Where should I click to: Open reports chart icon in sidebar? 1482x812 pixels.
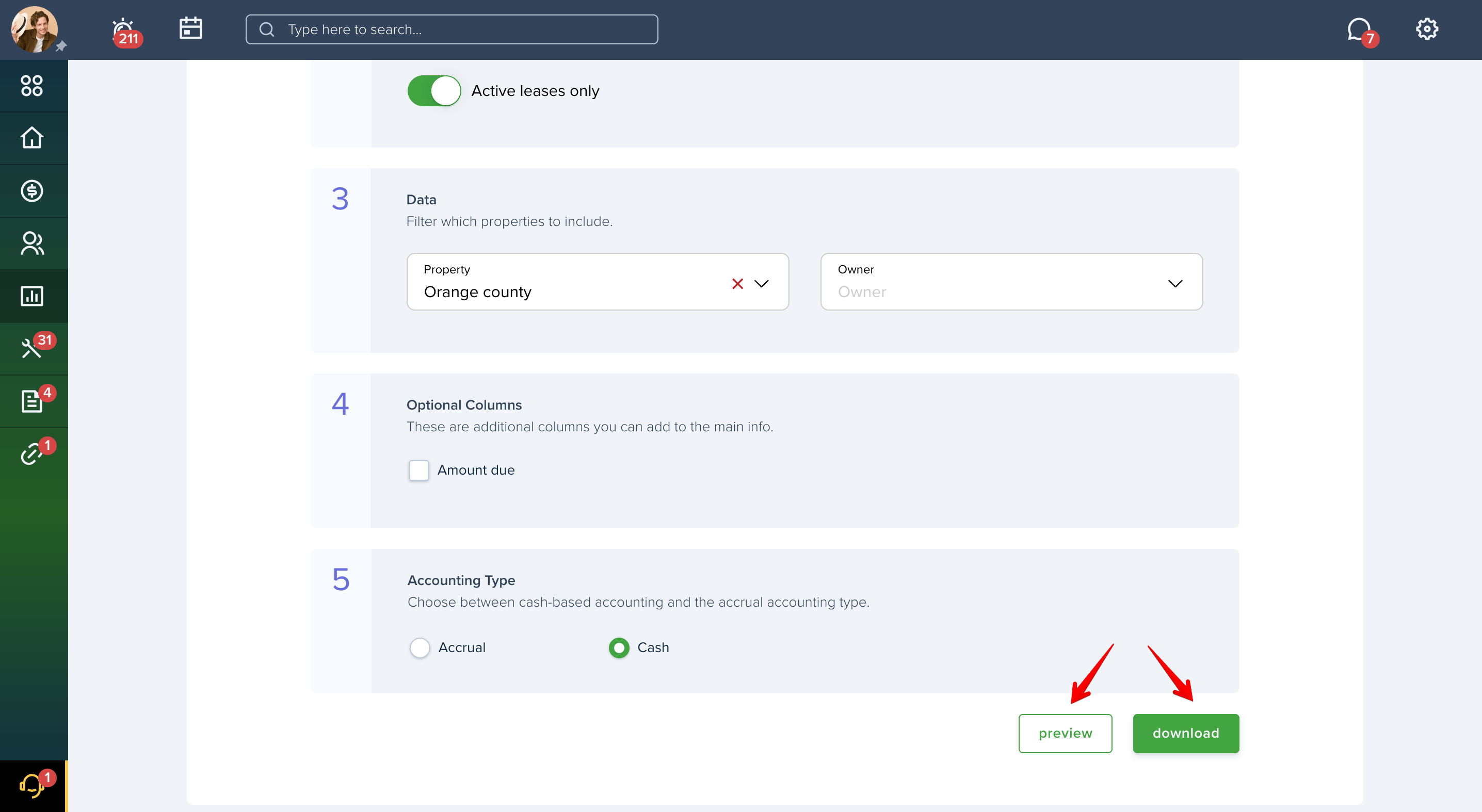32,296
